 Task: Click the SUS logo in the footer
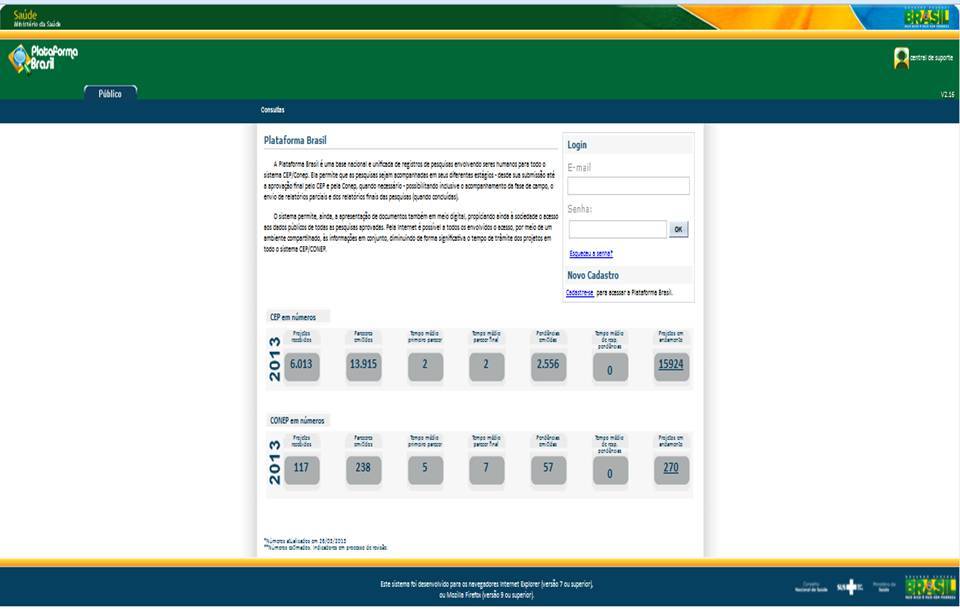[850, 587]
